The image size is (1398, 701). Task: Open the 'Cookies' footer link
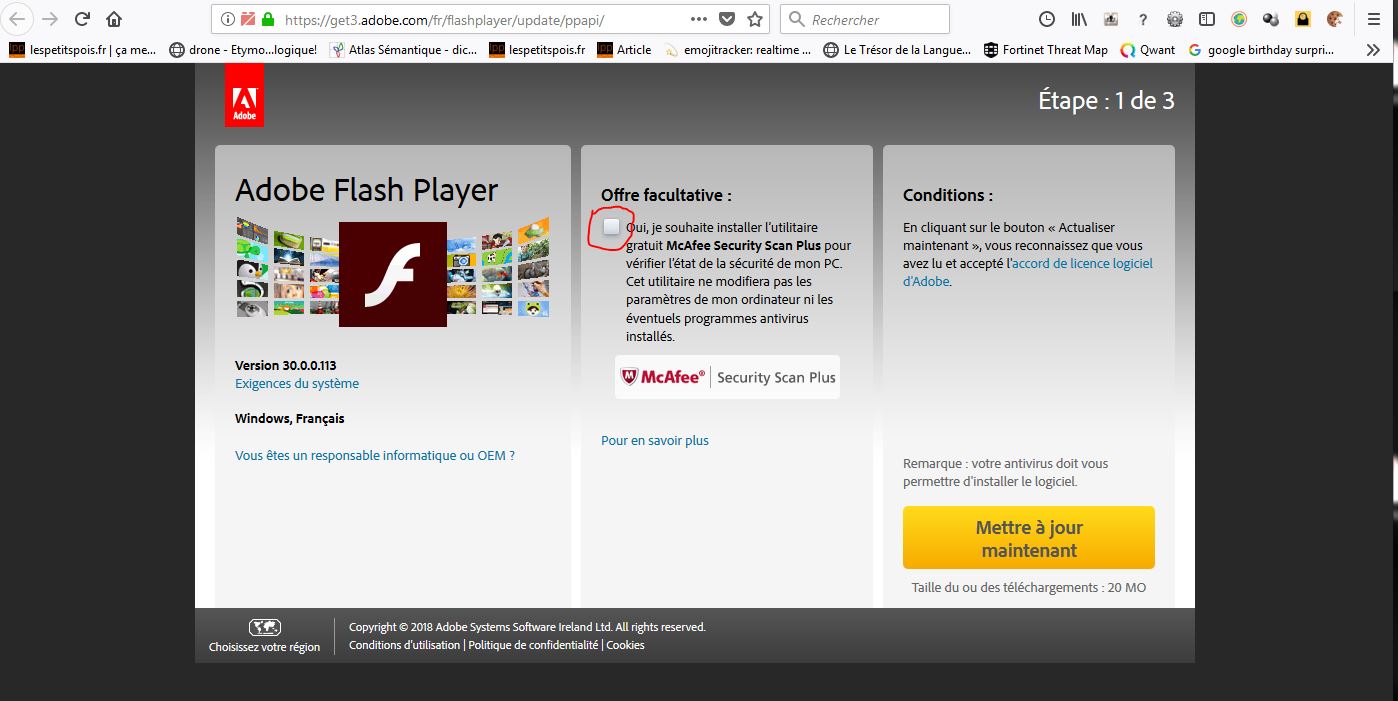coord(625,646)
